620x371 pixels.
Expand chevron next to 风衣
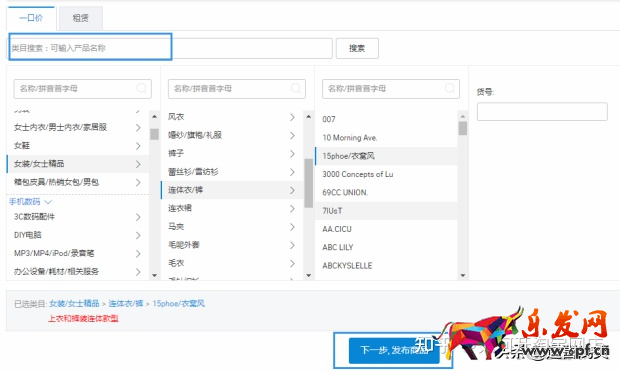(292, 117)
